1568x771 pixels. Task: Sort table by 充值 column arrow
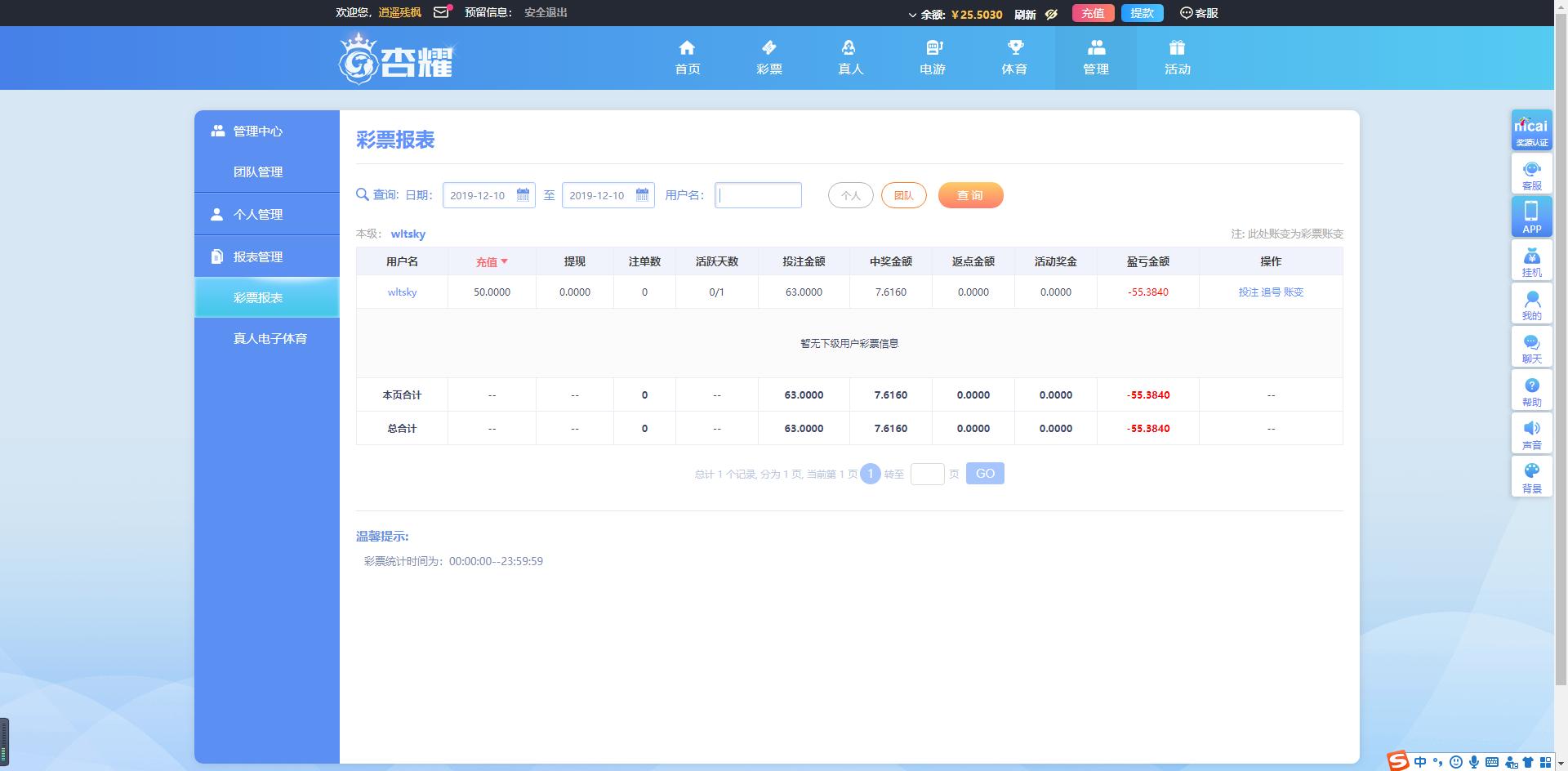coord(504,261)
